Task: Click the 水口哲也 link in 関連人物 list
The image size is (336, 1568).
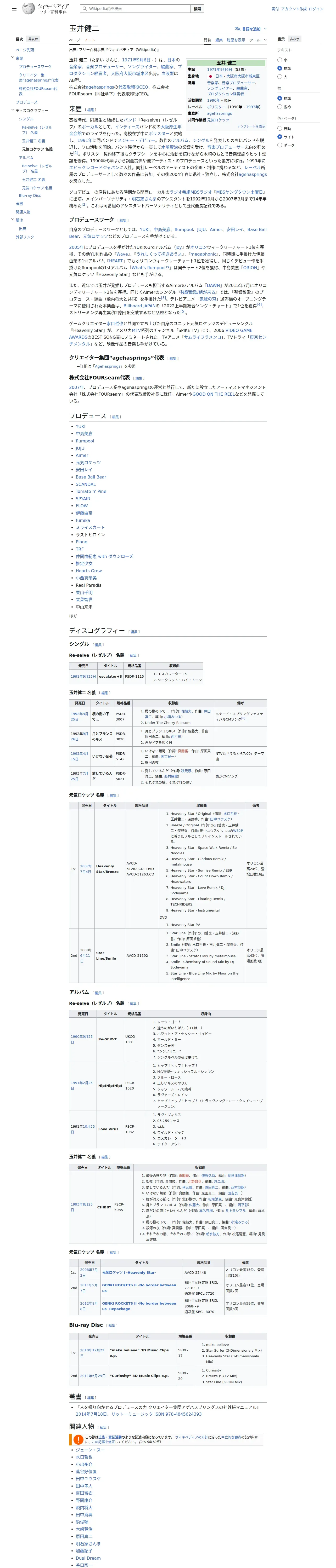Action: 84,1457
